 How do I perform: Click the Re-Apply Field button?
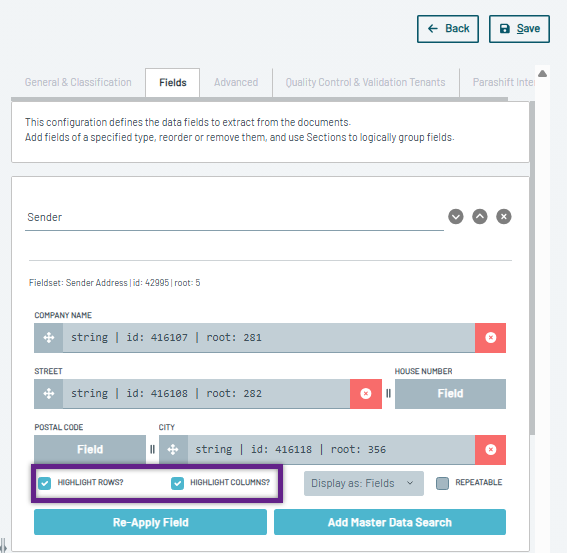[x=150, y=522]
